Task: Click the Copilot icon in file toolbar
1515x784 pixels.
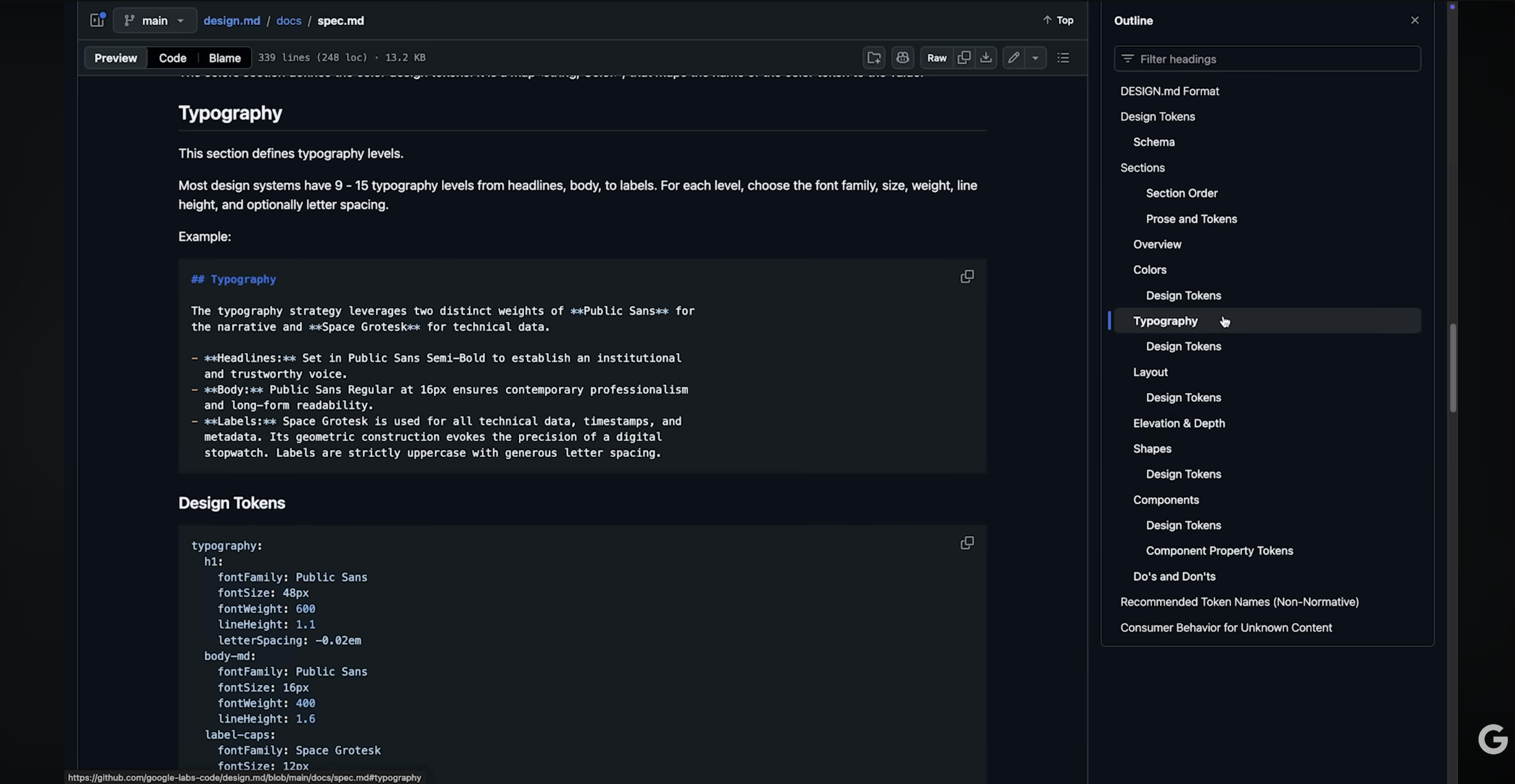Action: 903,58
